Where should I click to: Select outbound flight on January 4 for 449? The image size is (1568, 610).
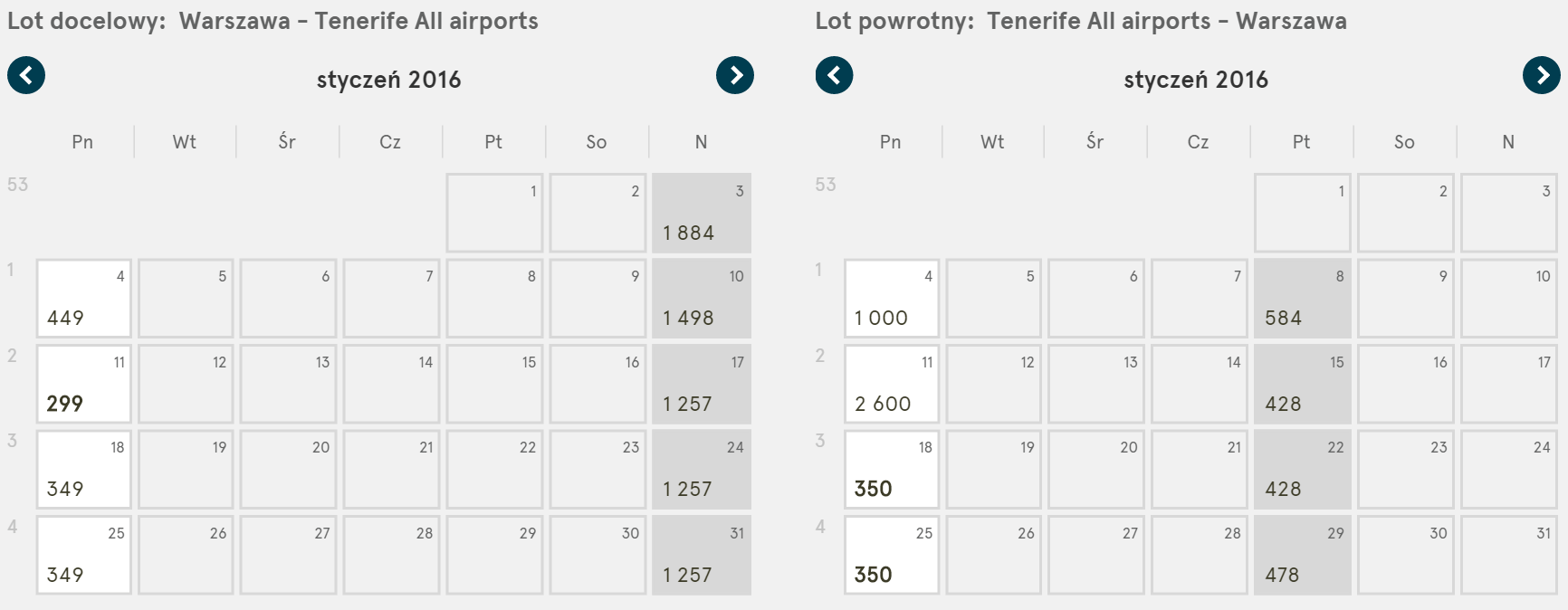(83, 298)
